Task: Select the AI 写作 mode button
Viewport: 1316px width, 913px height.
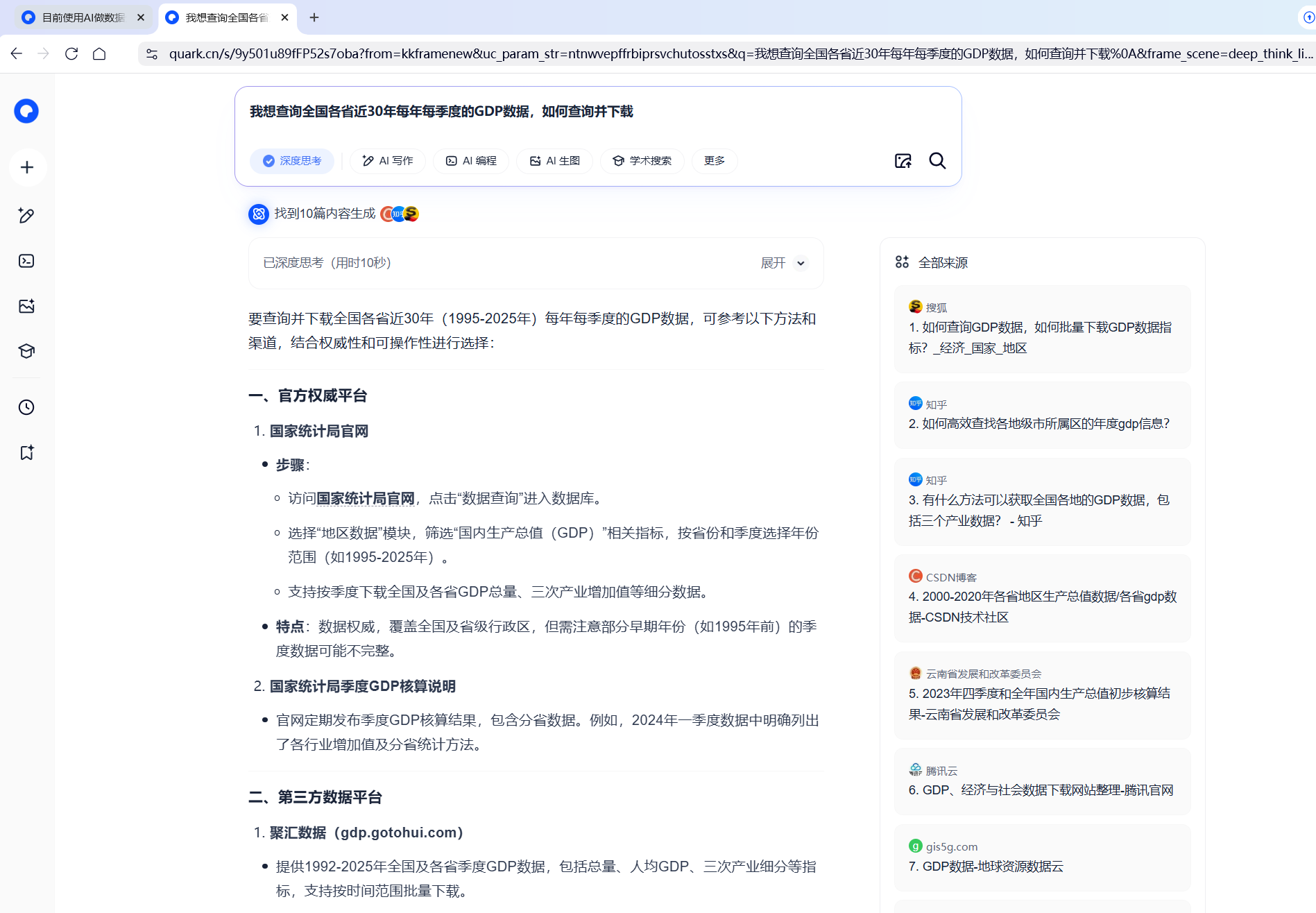Action: pos(388,161)
